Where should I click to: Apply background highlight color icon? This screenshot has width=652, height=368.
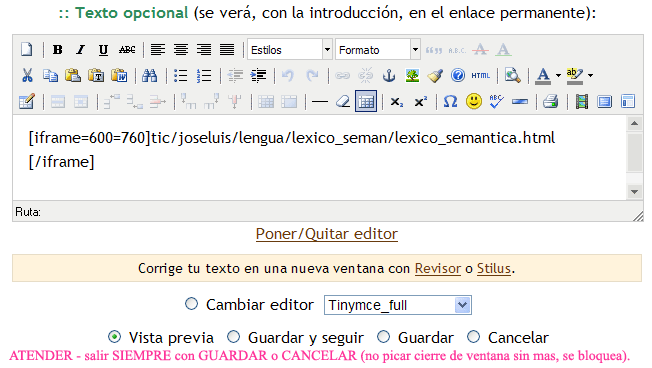[575, 76]
